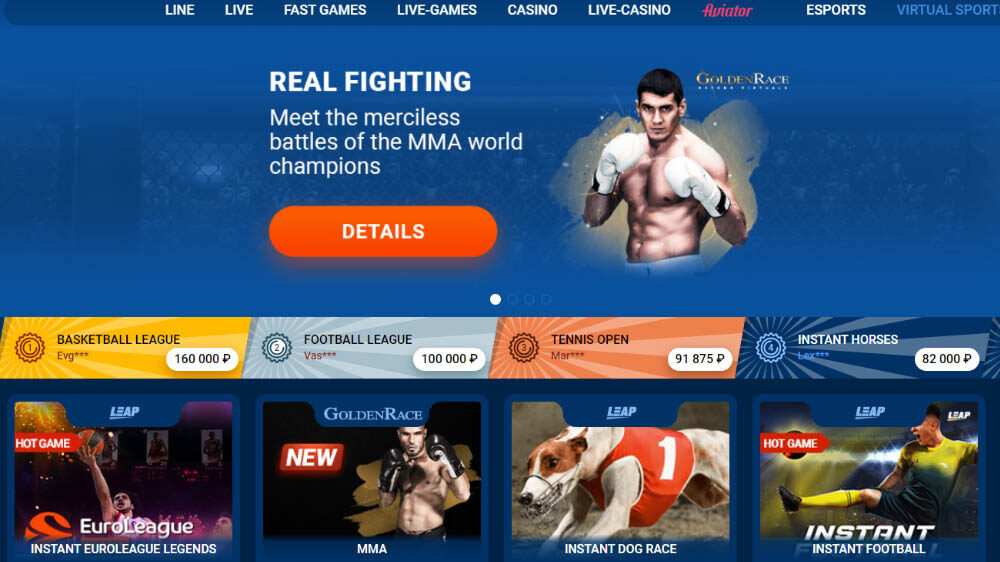Click the rank 3 medal icon for Tennis Open
The height and width of the screenshot is (562, 1000).
coord(524,348)
